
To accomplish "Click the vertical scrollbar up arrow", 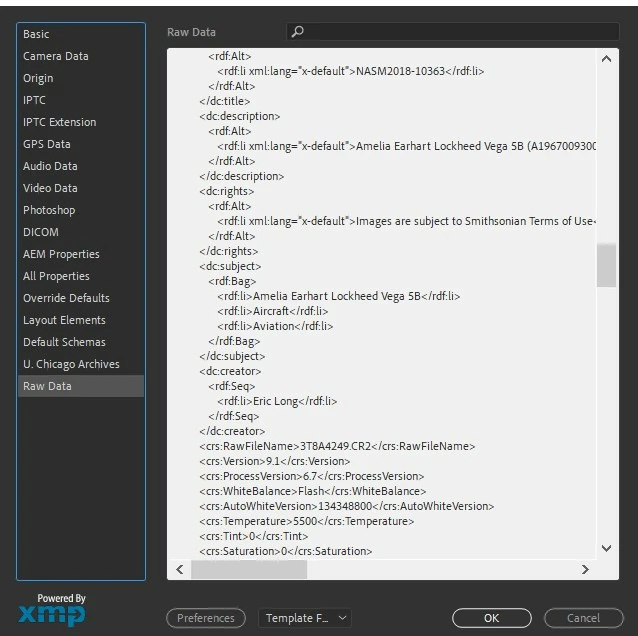I will coord(606,59).
